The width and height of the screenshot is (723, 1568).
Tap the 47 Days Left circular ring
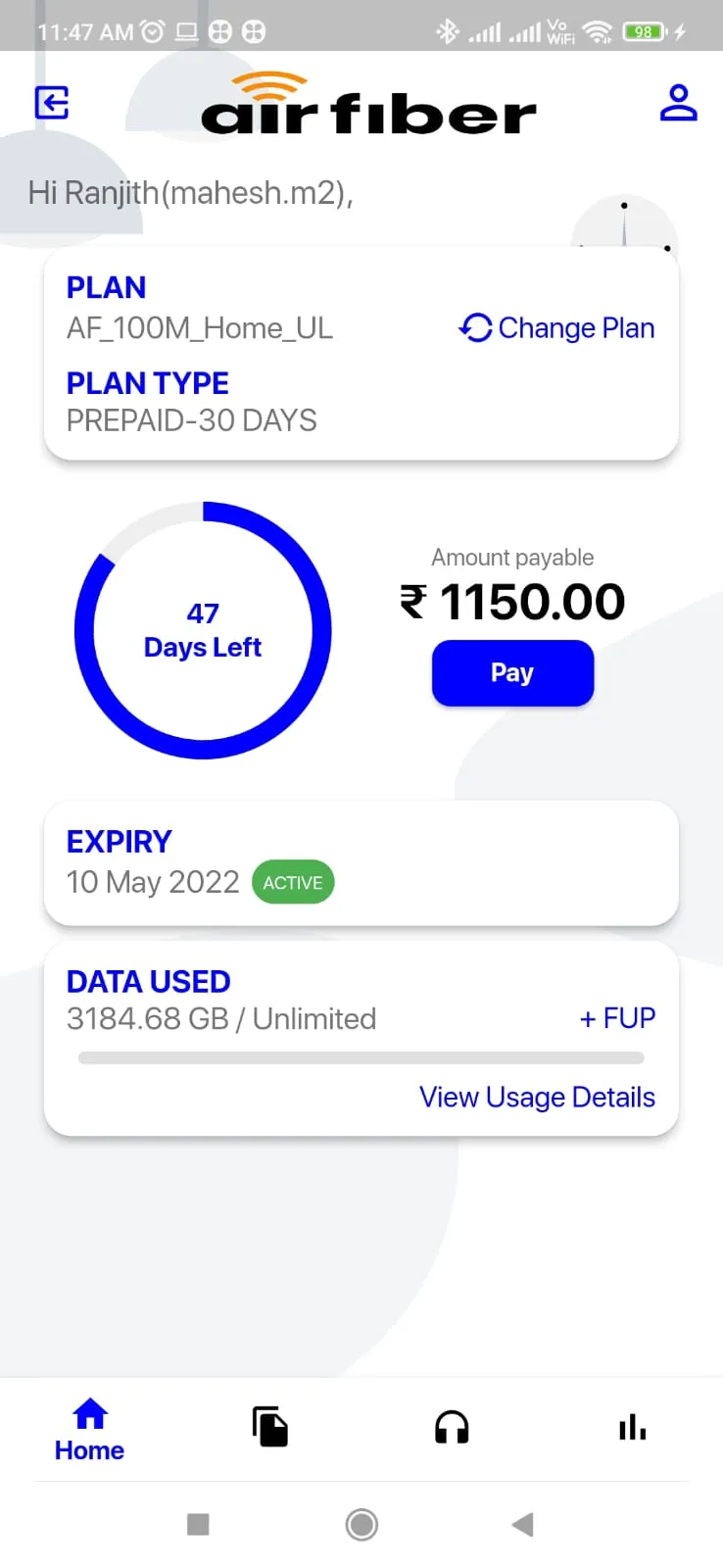[x=203, y=630]
